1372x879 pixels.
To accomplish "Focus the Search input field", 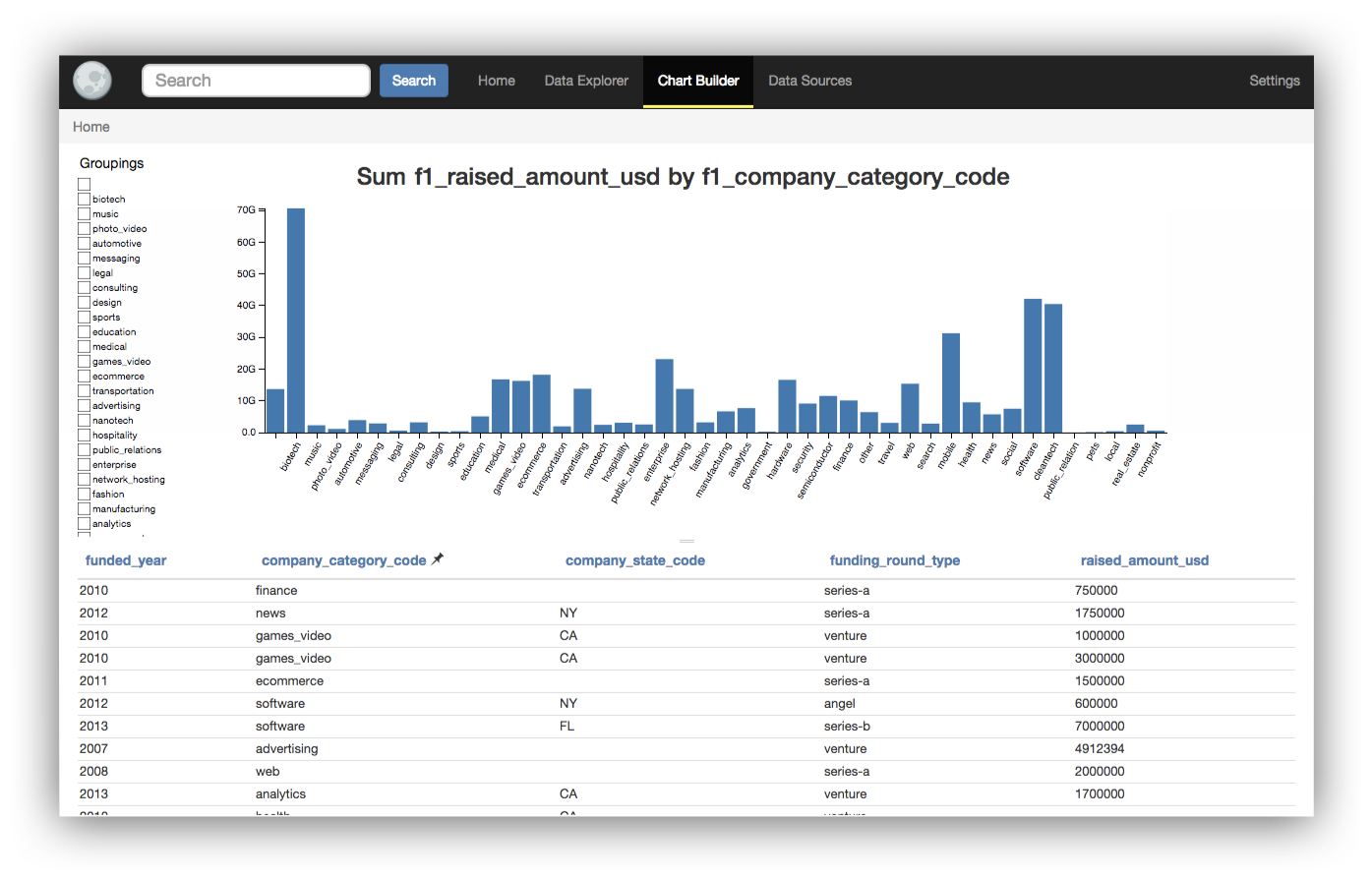I will [257, 81].
